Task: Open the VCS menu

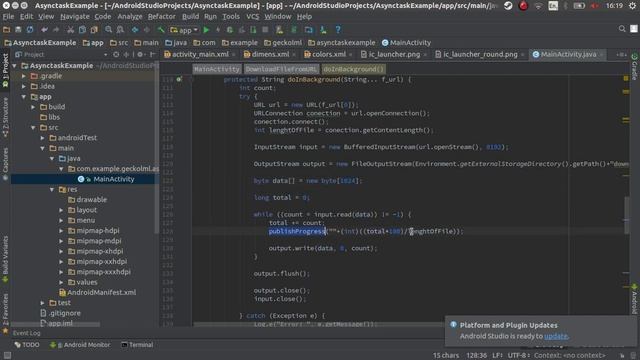Action: pos(253,17)
